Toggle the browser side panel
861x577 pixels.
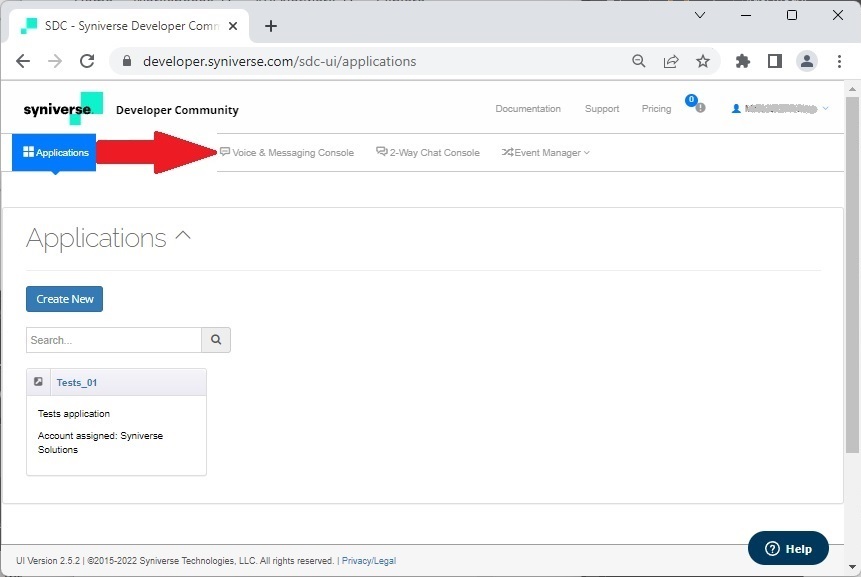[x=774, y=61]
